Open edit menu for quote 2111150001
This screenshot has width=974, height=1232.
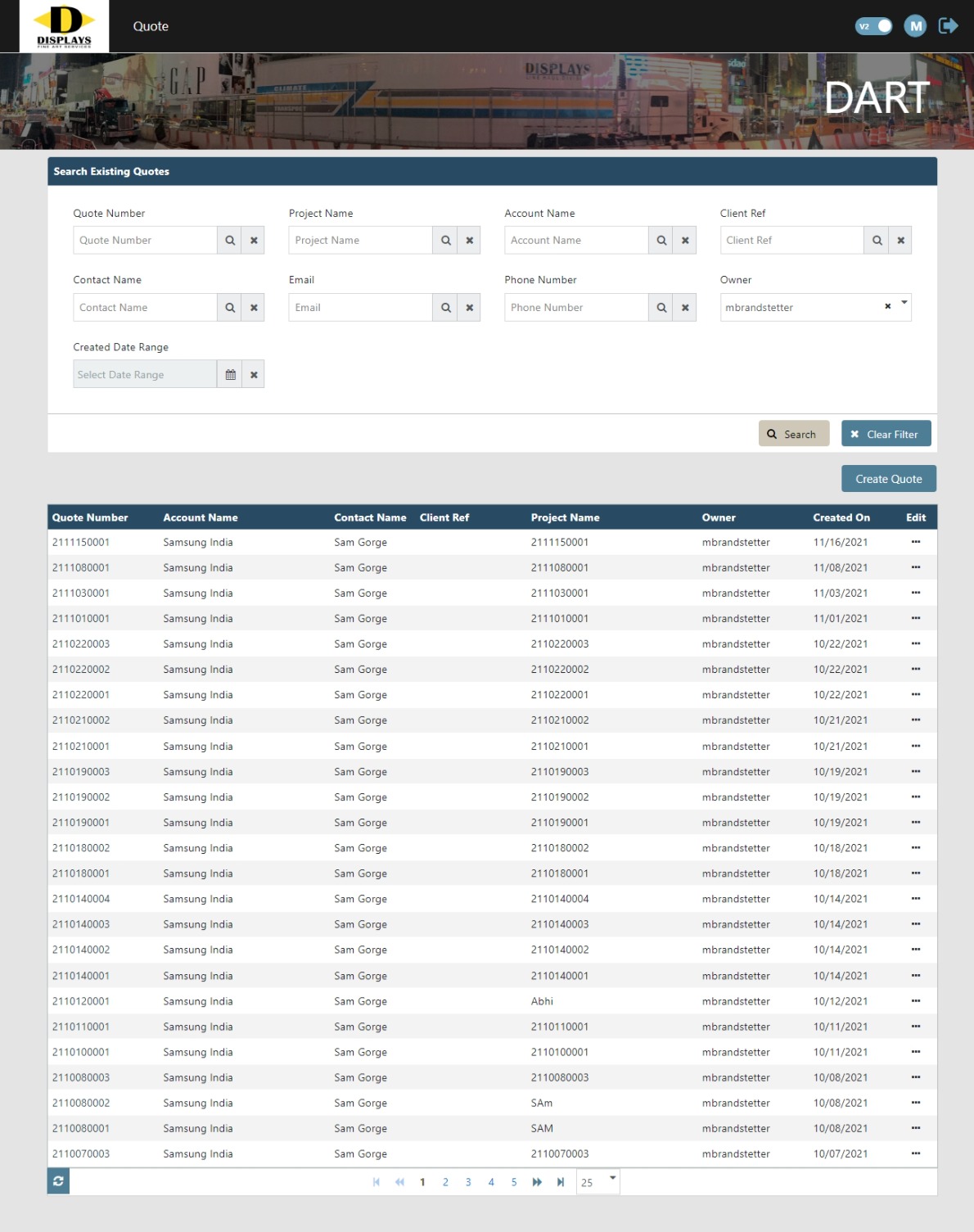click(x=915, y=542)
